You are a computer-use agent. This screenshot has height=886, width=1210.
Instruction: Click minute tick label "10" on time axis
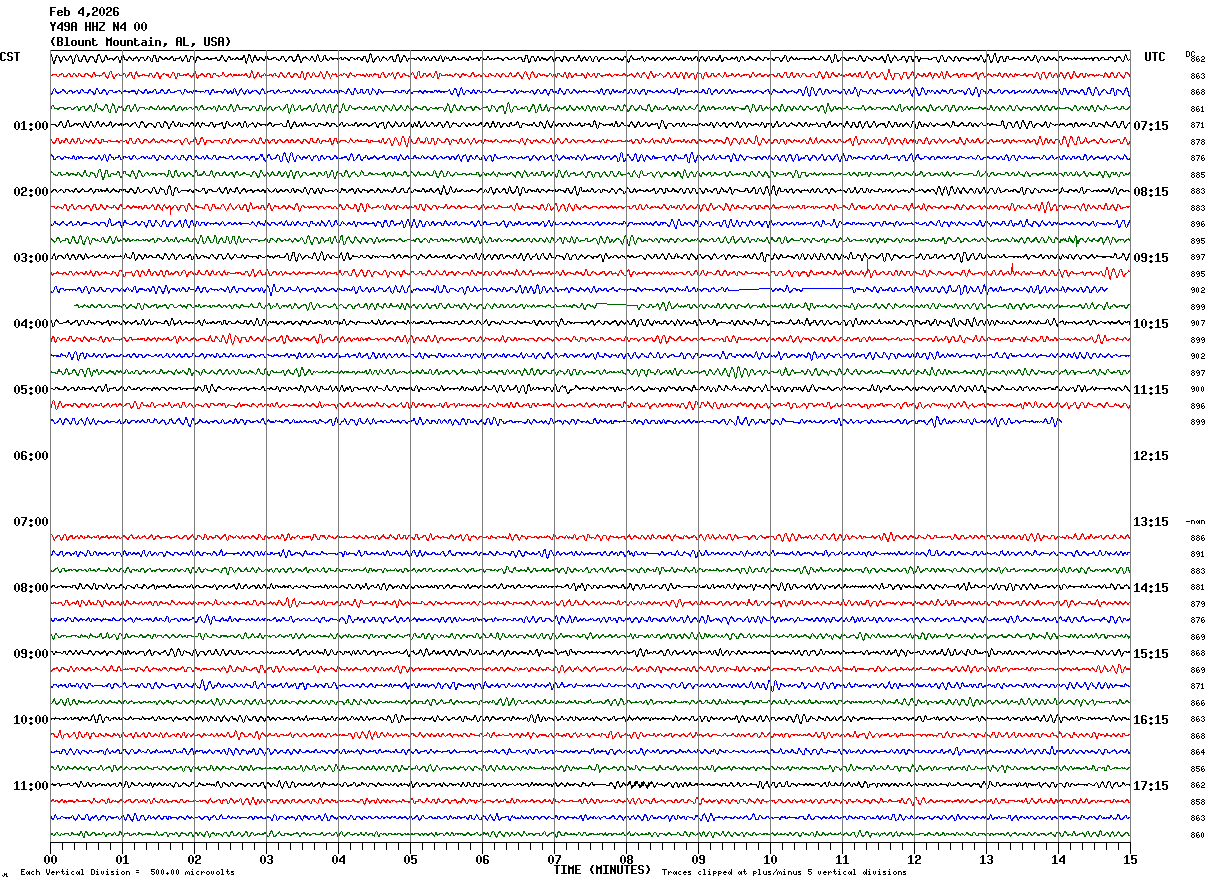click(770, 859)
